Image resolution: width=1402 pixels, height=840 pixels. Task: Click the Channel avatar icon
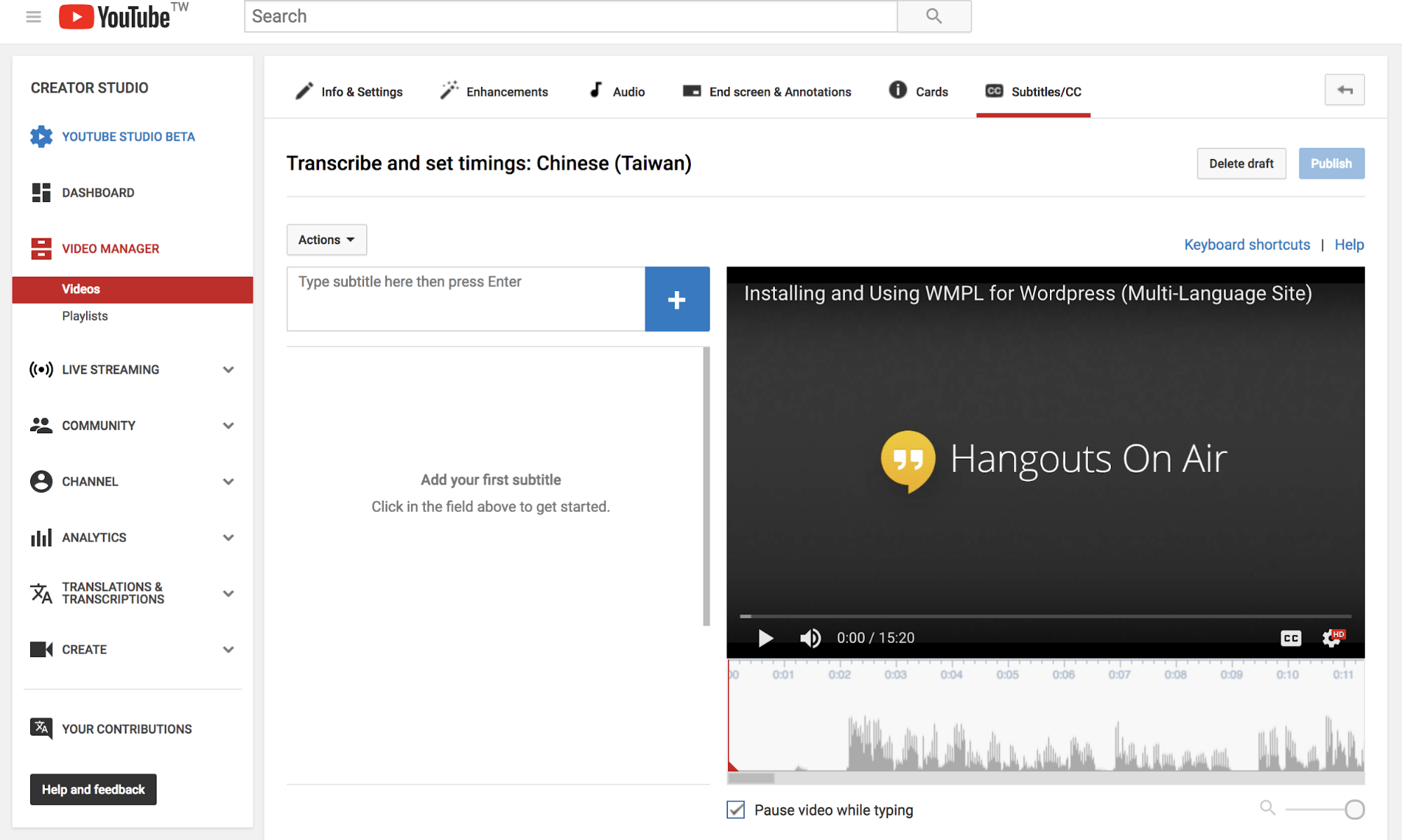(41, 481)
